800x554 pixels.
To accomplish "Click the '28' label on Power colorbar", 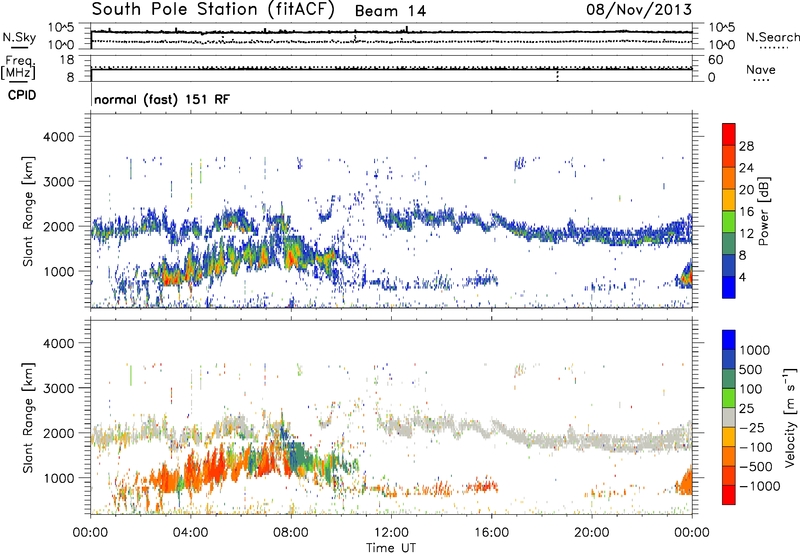I will [746, 146].
